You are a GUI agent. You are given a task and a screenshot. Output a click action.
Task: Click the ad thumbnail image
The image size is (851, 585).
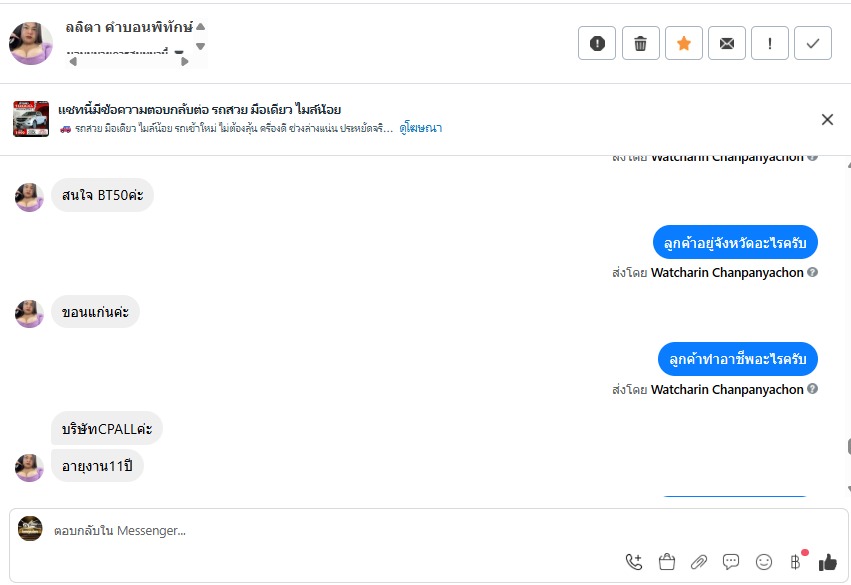click(31, 119)
